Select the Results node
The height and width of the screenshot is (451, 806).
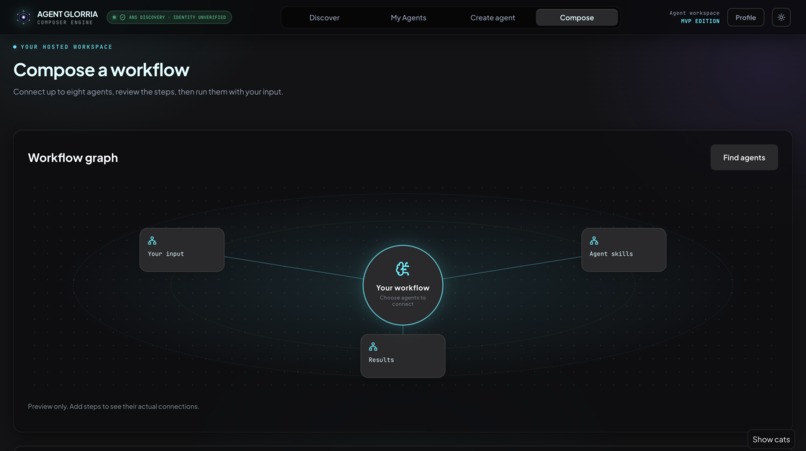click(402, 356)
